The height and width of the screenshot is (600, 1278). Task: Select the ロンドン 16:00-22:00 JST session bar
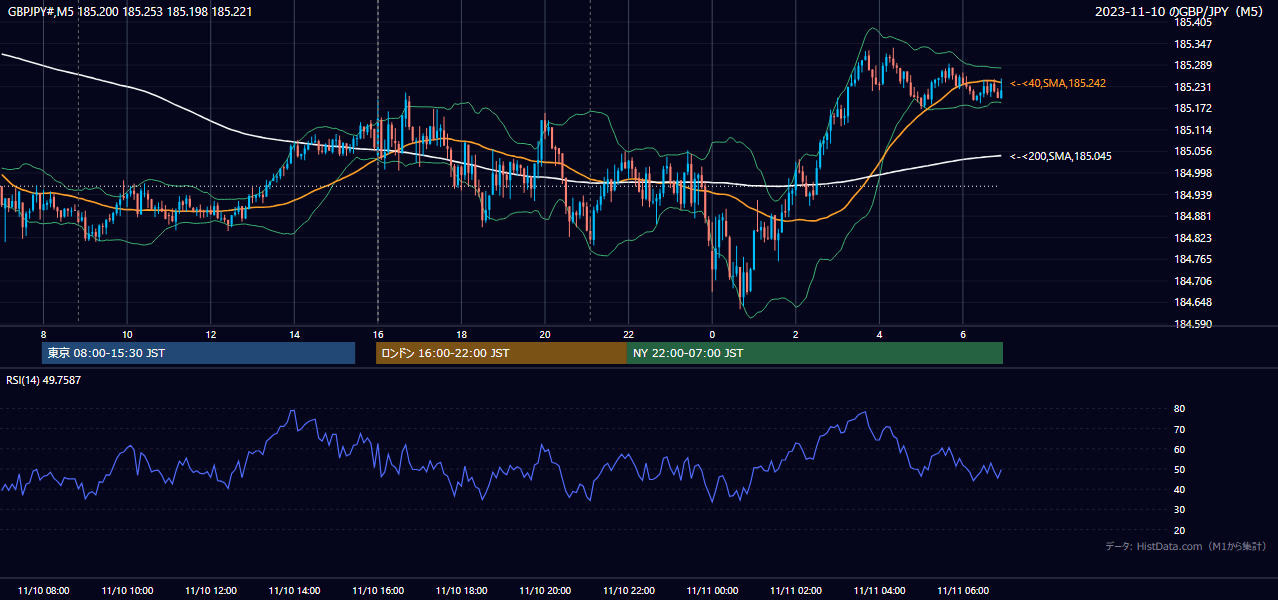(501, 353)
